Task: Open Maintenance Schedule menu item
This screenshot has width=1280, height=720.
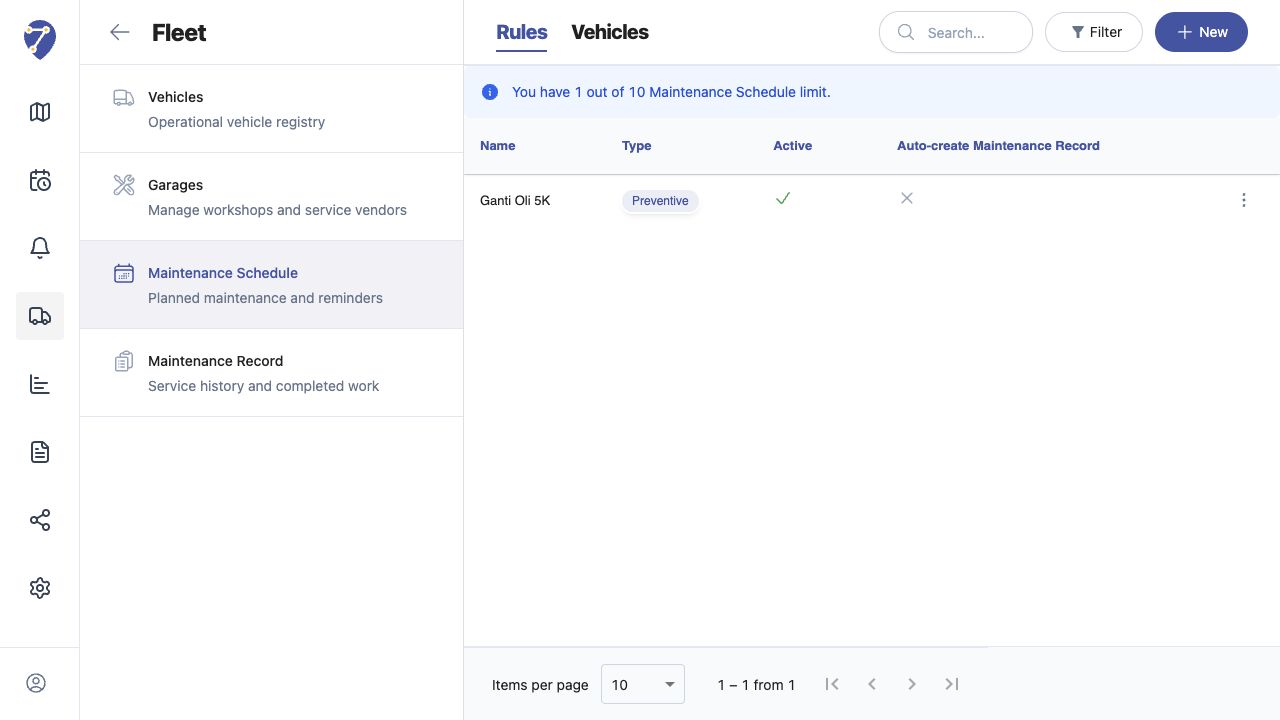Action: pyautogui.click(x=271, y=285)
